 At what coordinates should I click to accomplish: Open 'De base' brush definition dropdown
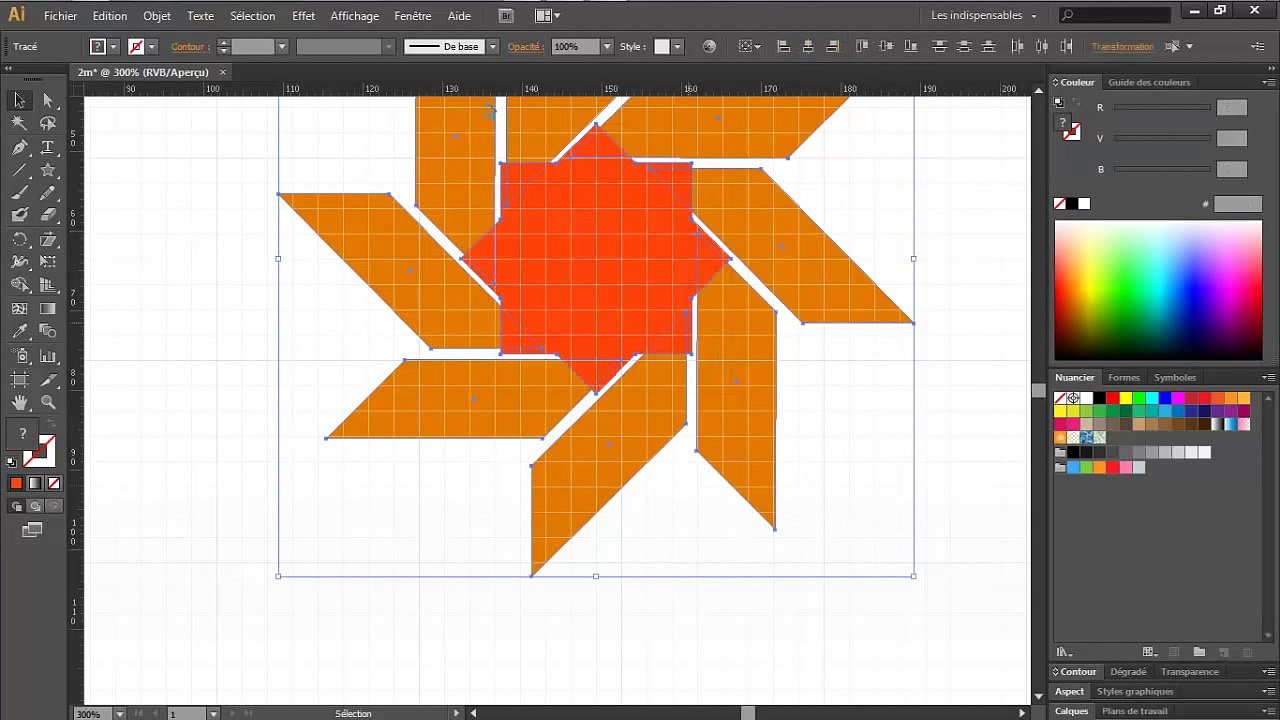click(x=493, y=46)
